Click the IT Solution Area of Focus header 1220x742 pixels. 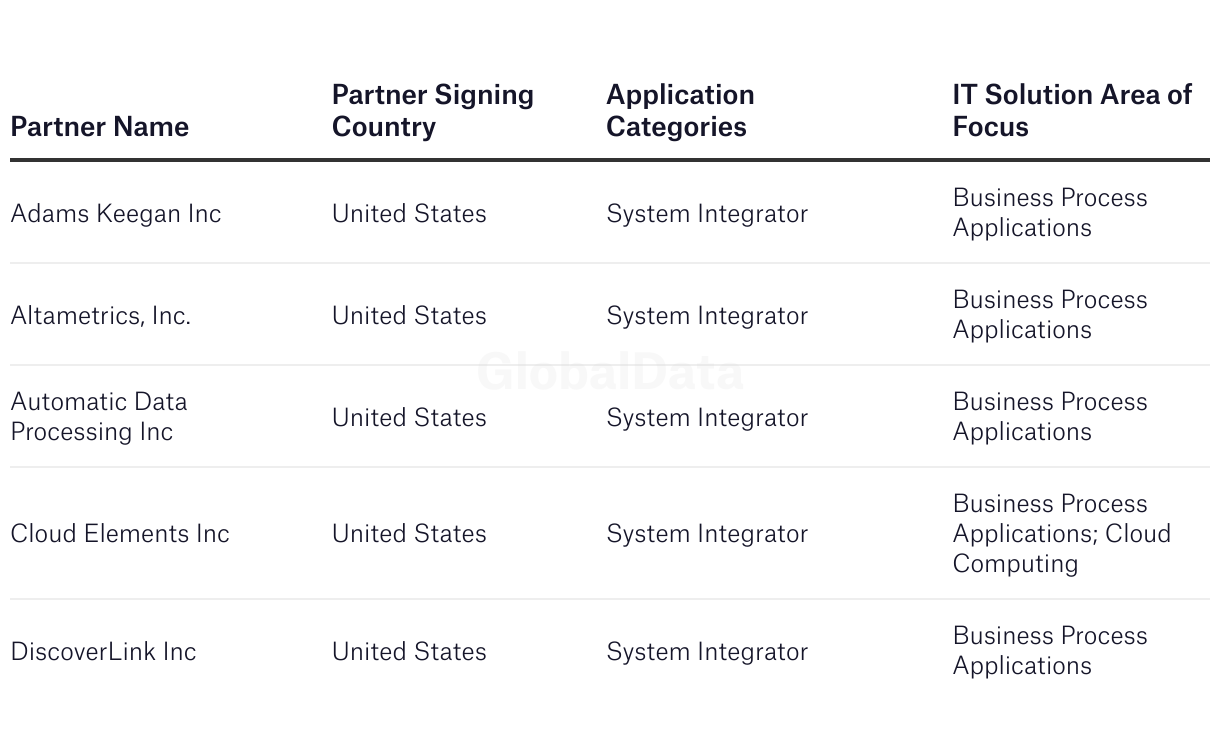(x=1071, y=111)
